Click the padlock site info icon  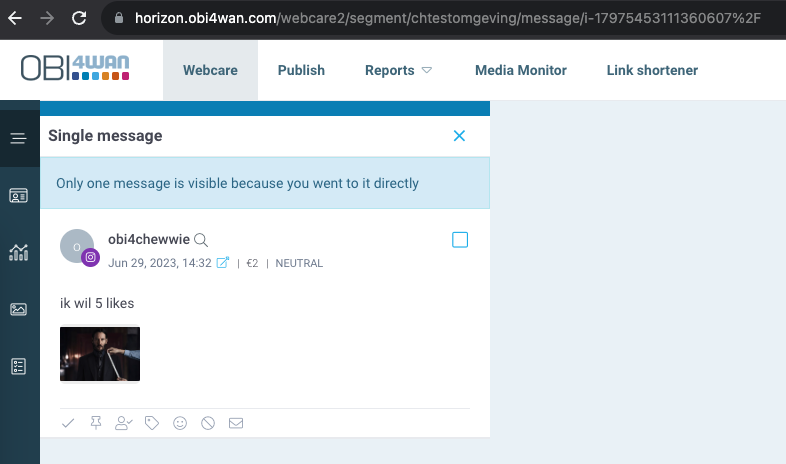coord(119,18)
